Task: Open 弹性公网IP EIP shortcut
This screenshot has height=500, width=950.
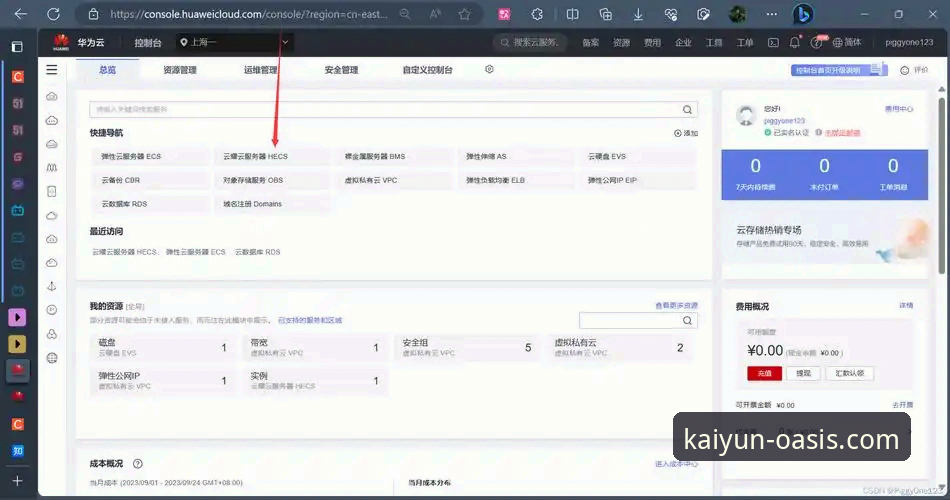Action: click(638, 180)
